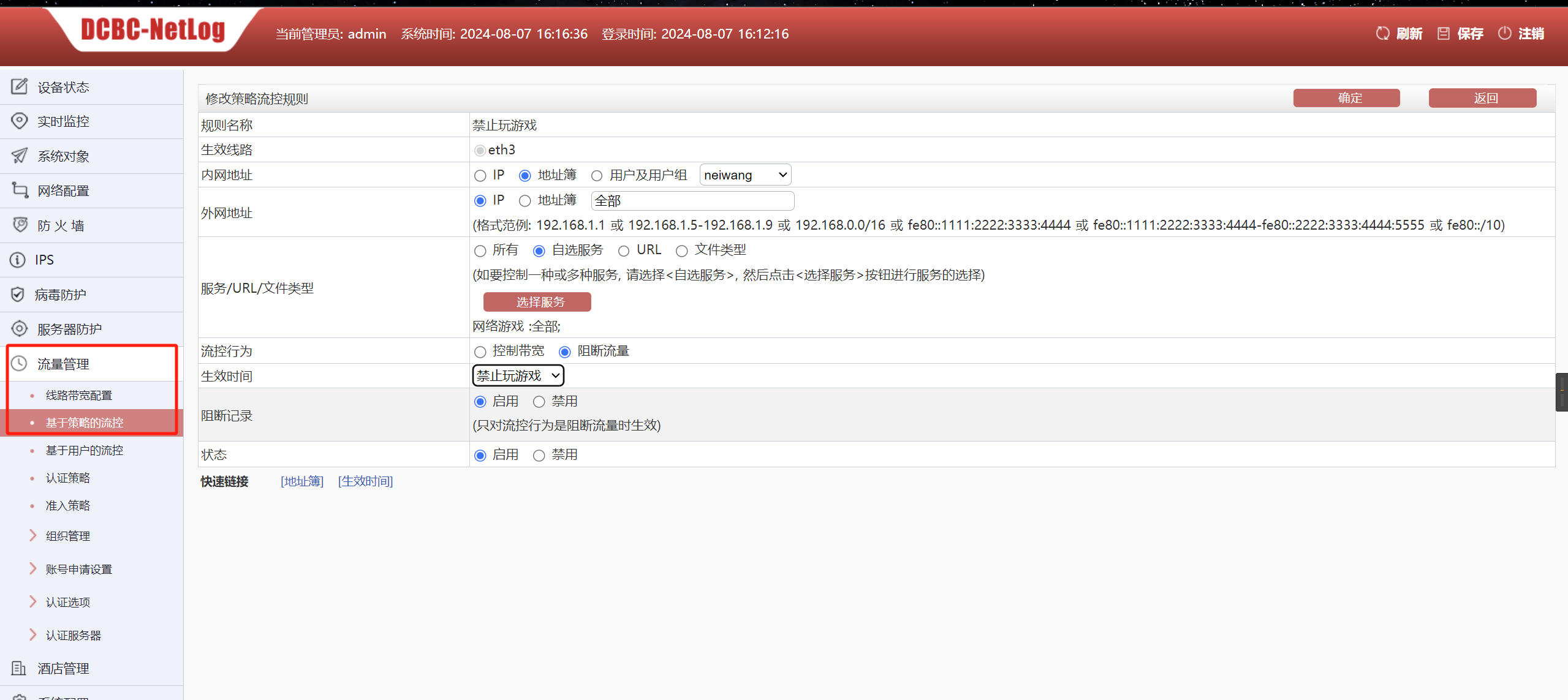Viewport: 1568px width, 700px height.
Task: Set 阻断记录 to 禁用
Action: [x=538, y=401]
